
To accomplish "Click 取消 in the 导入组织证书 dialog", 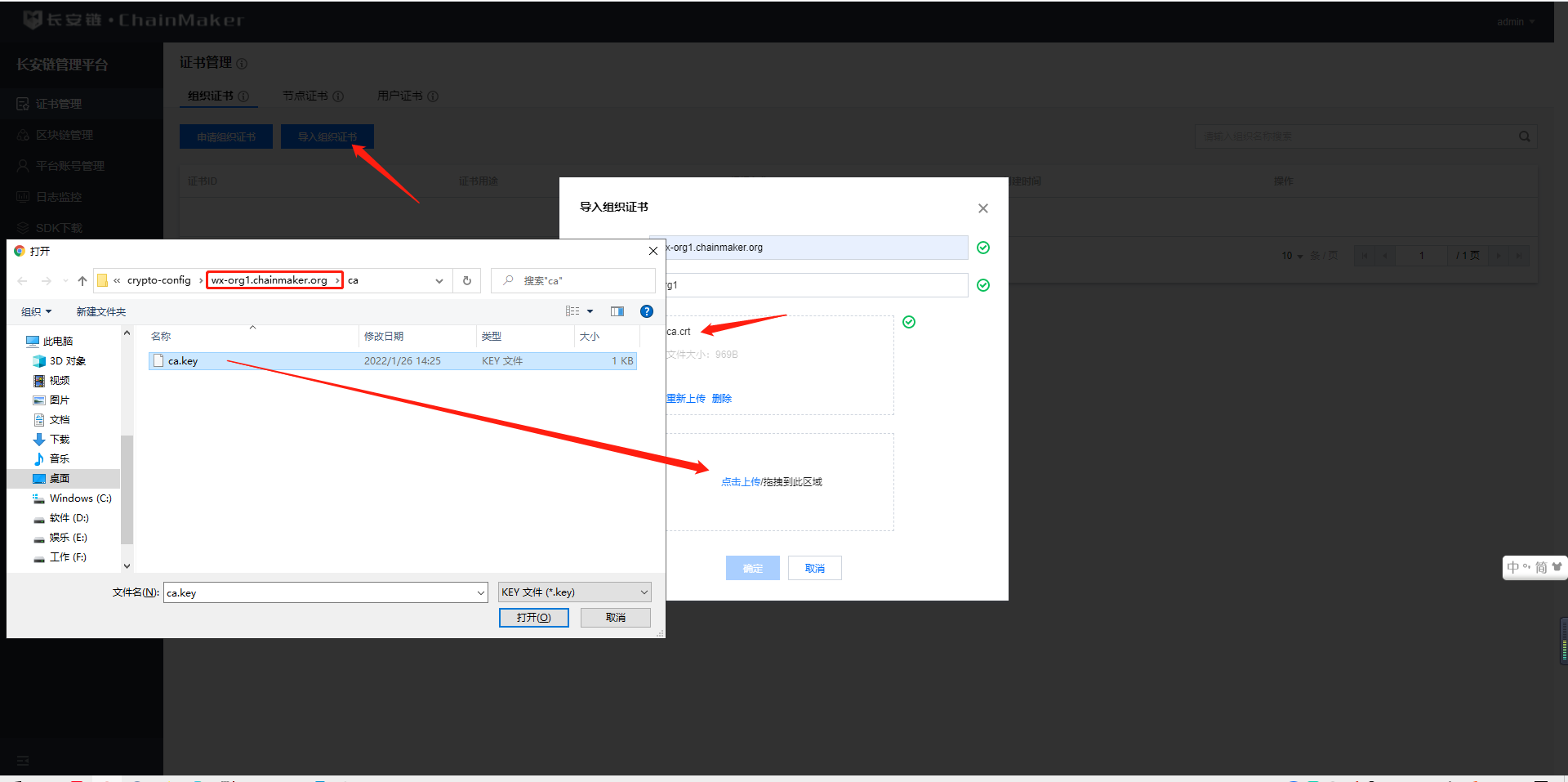I will click(815, 568).
